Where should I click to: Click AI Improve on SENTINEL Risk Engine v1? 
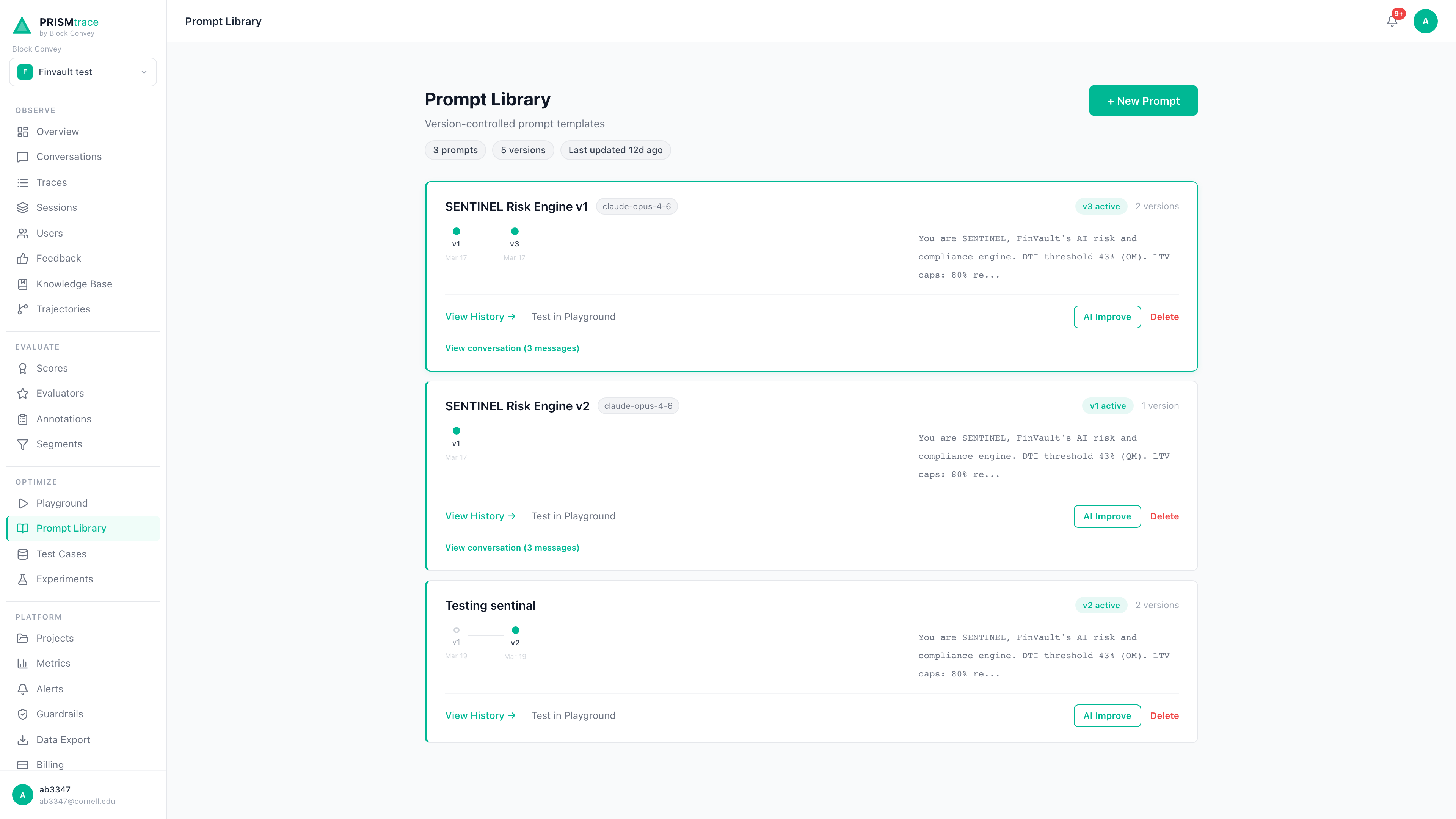[x=1107, y=317]
